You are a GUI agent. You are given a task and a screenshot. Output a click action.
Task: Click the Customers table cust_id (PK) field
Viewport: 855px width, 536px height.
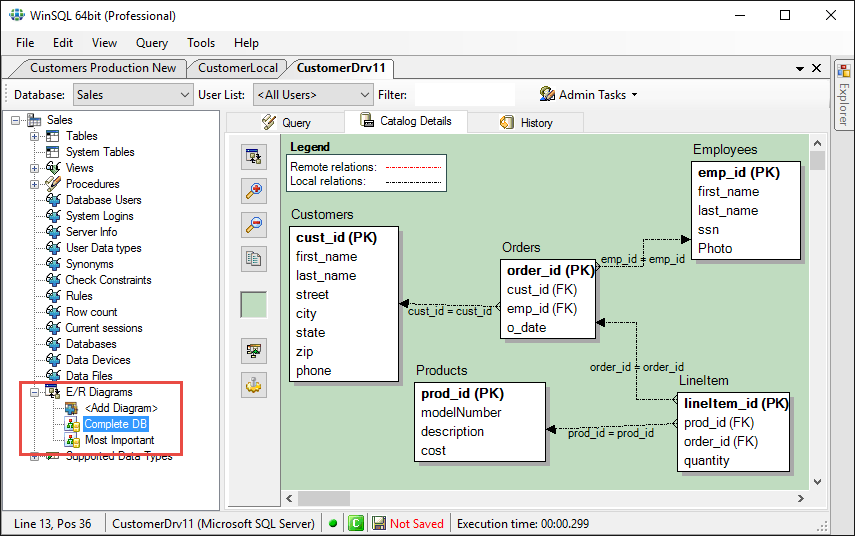[336, 238]
